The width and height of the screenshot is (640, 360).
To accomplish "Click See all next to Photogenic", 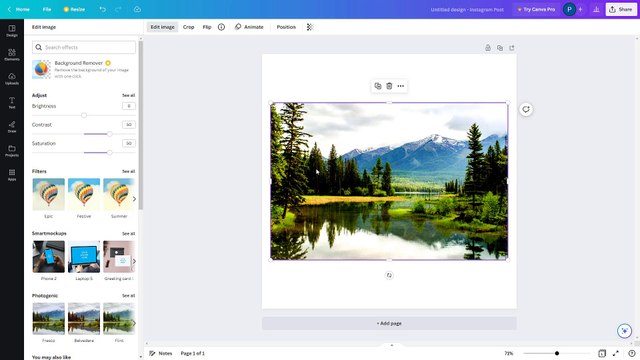I will [129, 296].
